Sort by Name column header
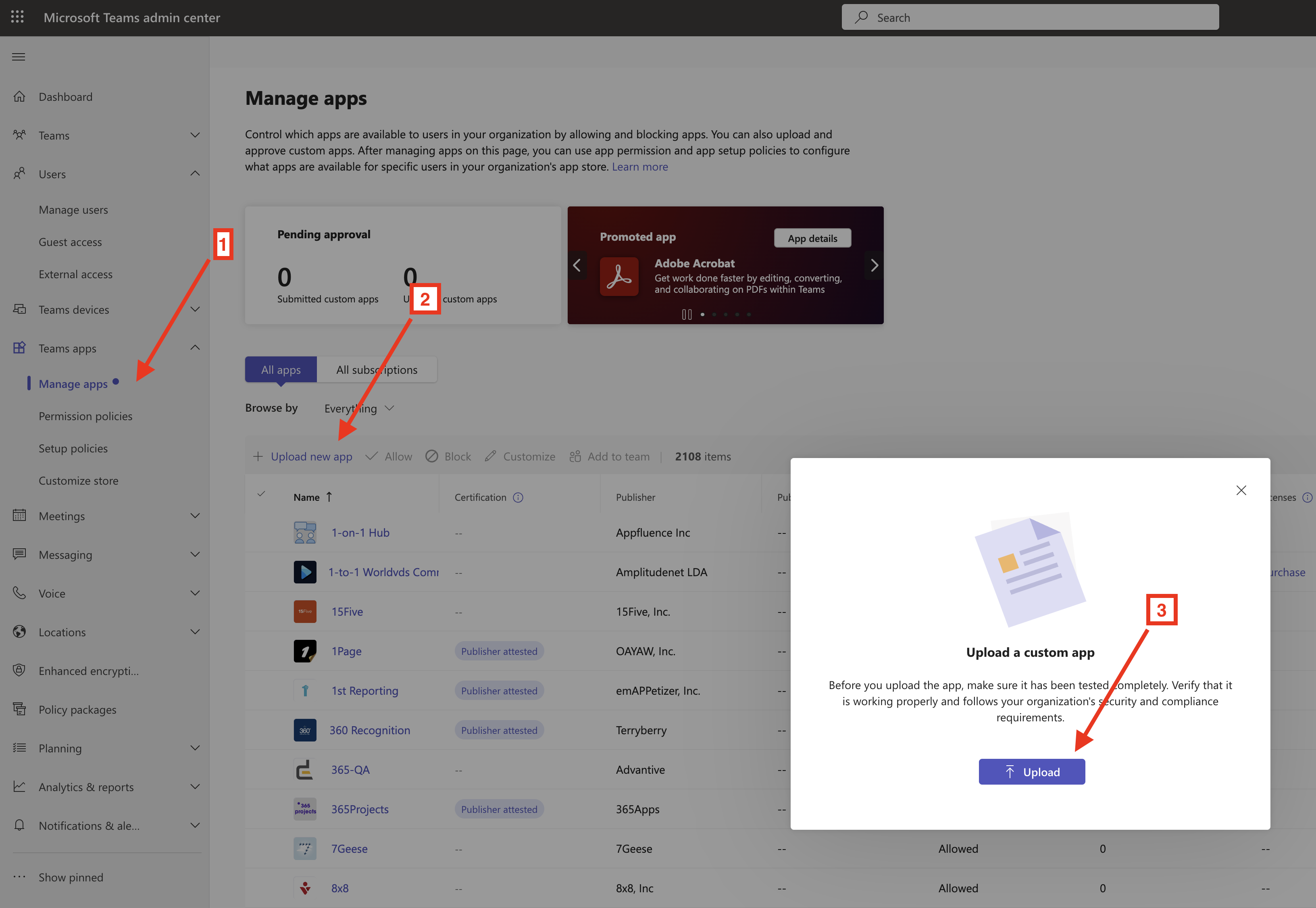This screenshot has width=1316, height=908. 307,497
